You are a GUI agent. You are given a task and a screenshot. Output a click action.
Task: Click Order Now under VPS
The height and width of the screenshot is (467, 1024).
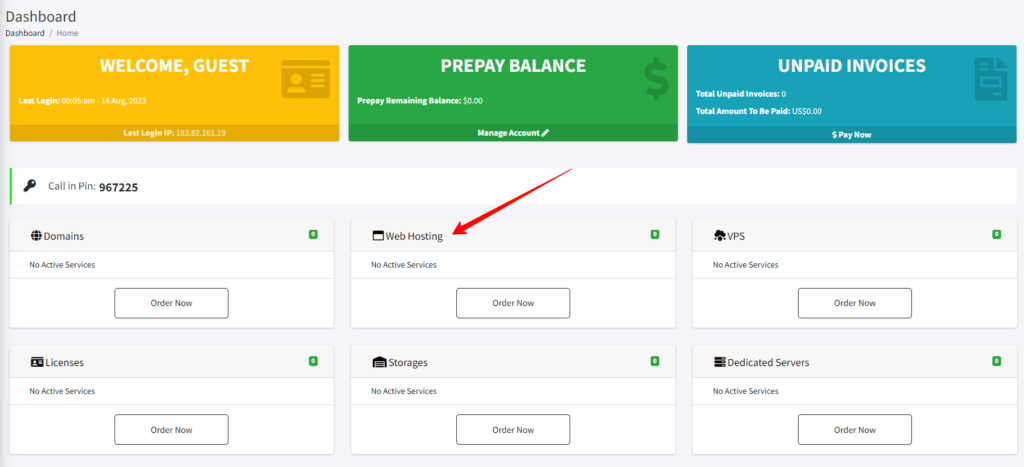point(854,303)
